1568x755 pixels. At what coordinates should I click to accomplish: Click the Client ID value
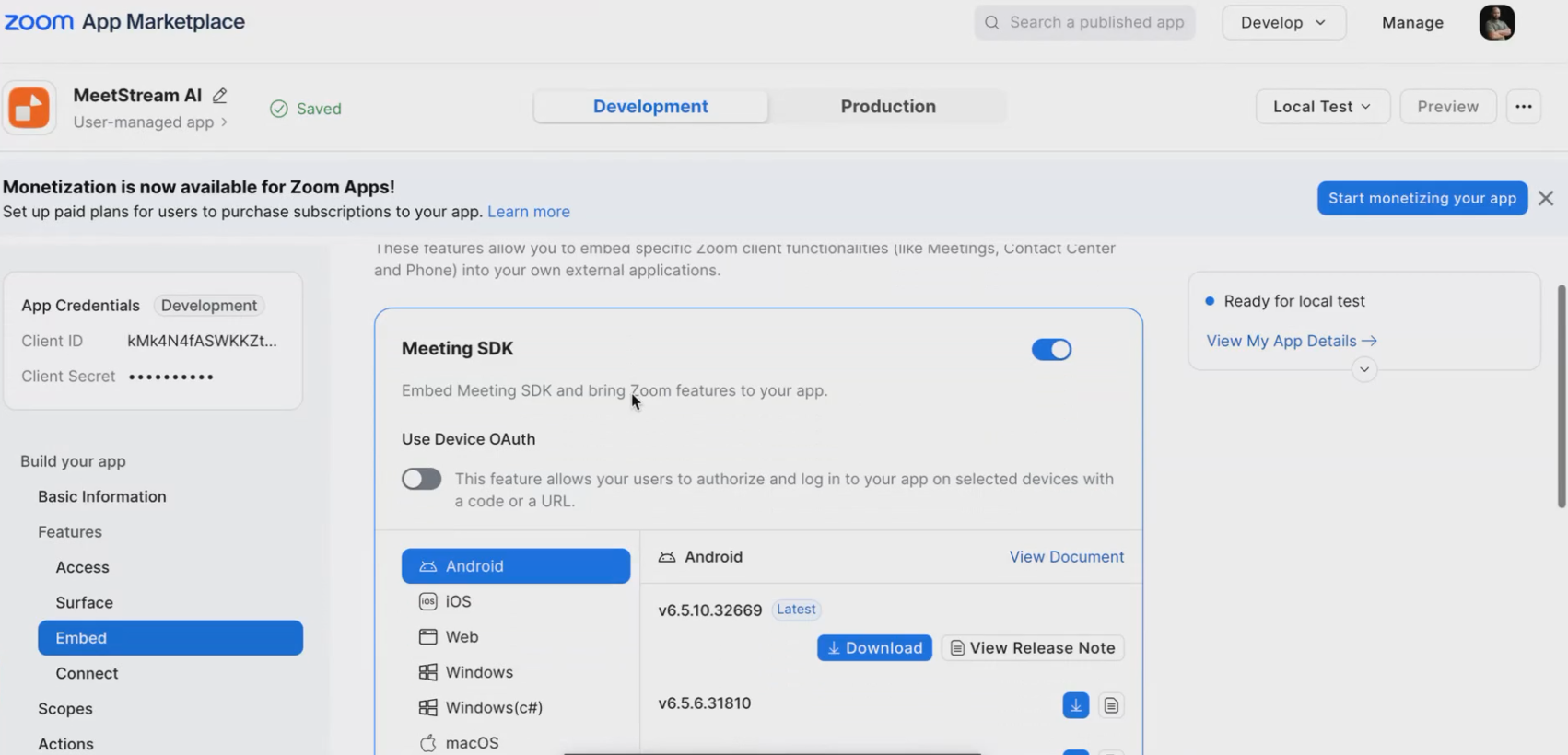pyautogui.click(x=202, y=341)
